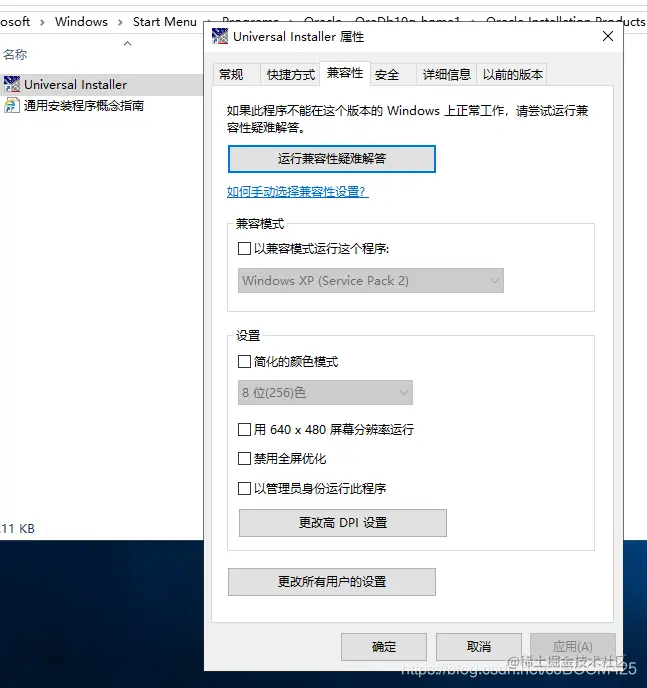Select the 通用安装程序概念指南 file name

(x=84, y=106)
